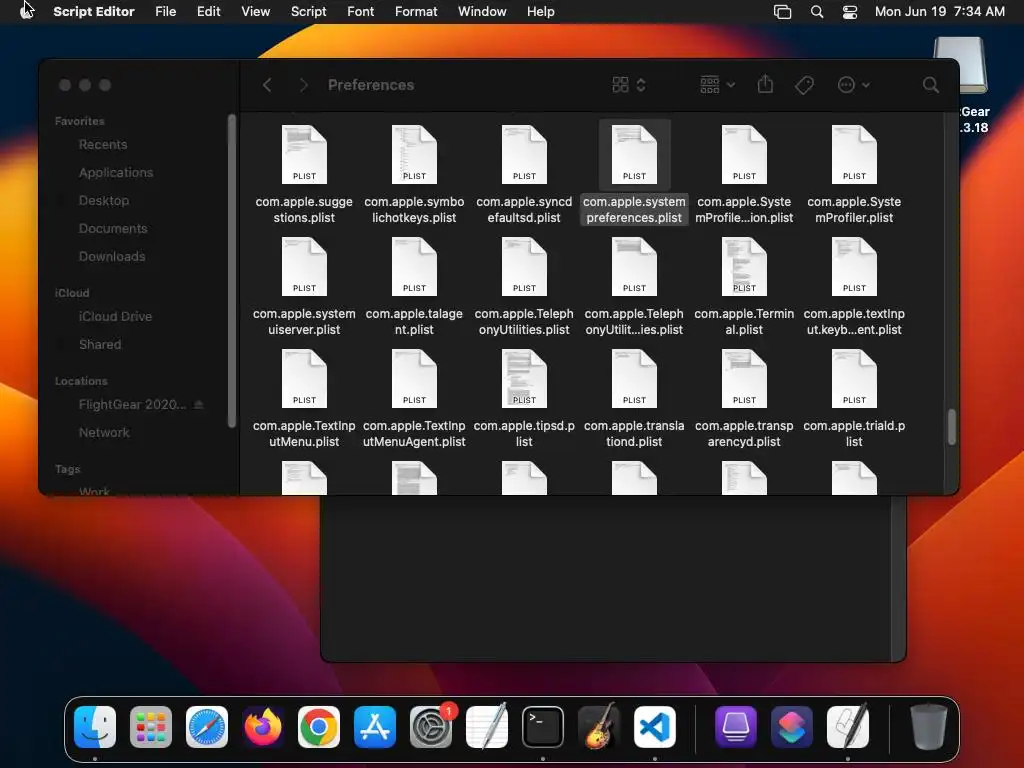Click the date and time in menu bar
Viewport: 1024px width, 768px height.
(x=939, y=11)
